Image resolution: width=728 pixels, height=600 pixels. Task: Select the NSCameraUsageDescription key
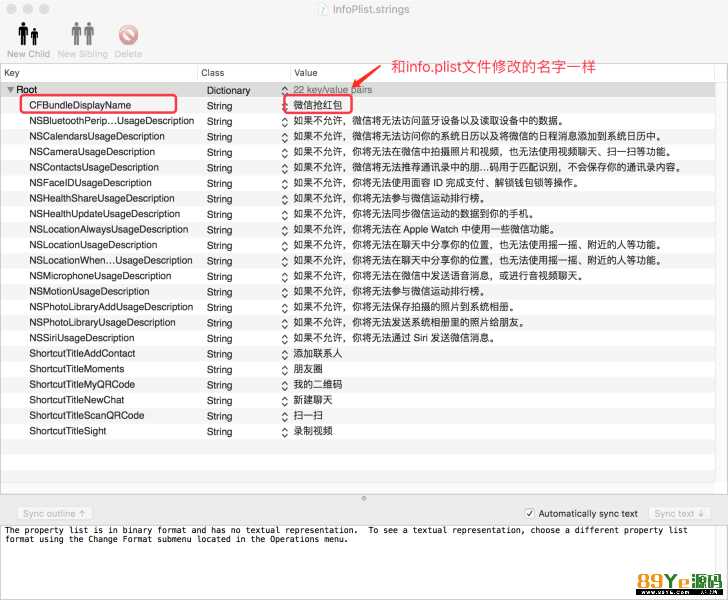point(92,152)
